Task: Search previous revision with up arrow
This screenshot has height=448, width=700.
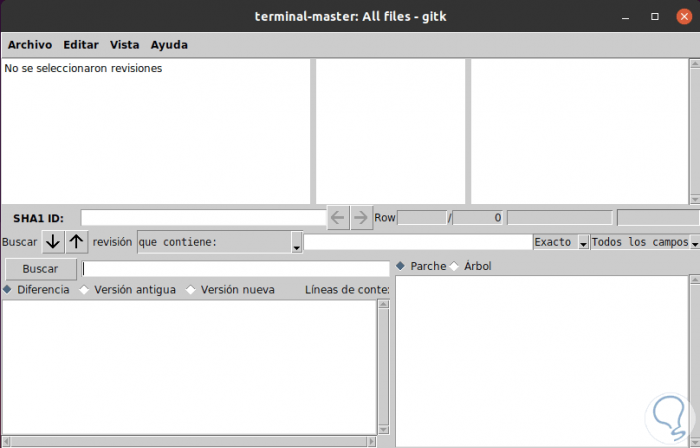Action: click(x=77, y=242)
